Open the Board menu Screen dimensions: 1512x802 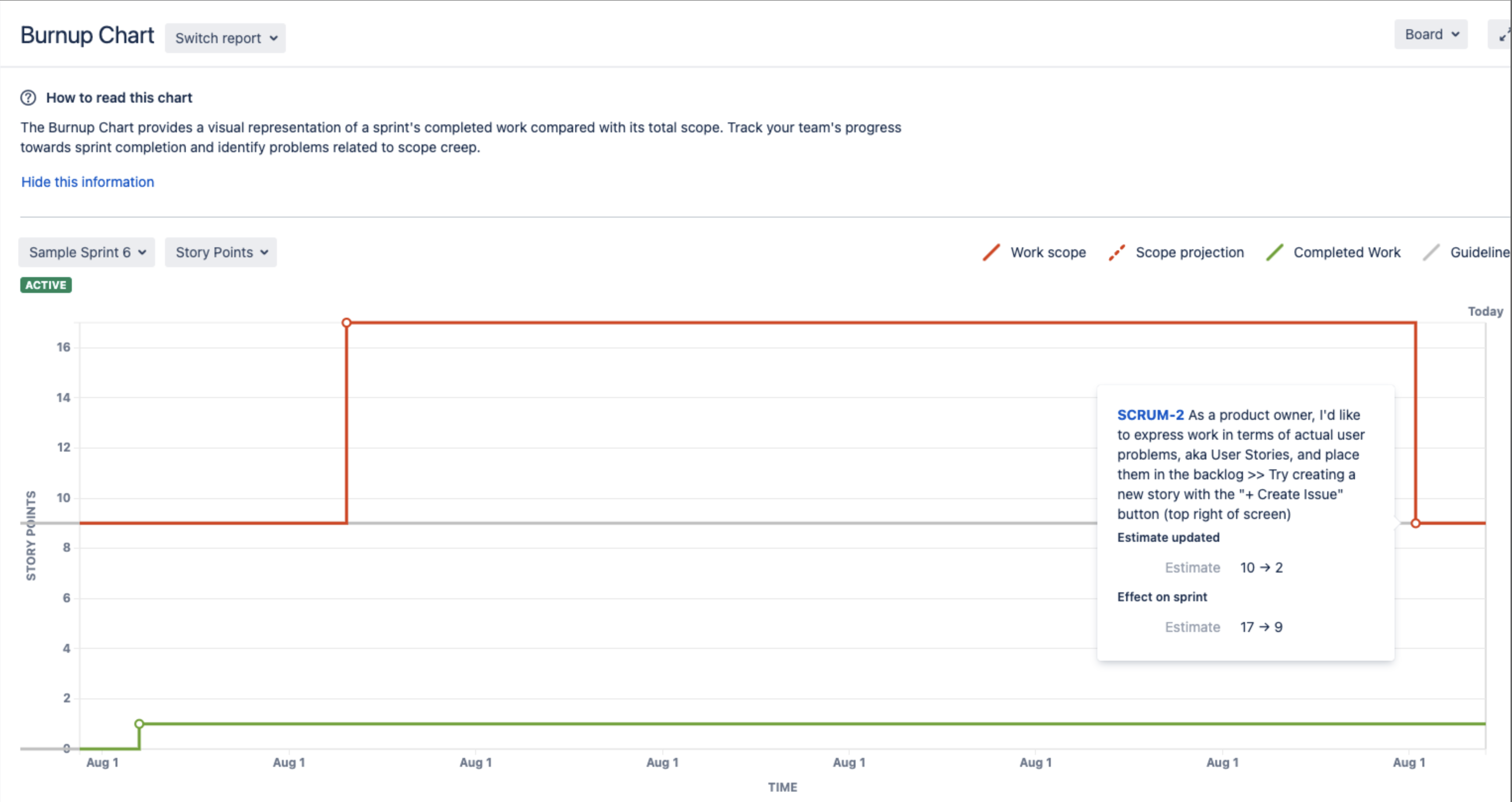point(1430,35)
